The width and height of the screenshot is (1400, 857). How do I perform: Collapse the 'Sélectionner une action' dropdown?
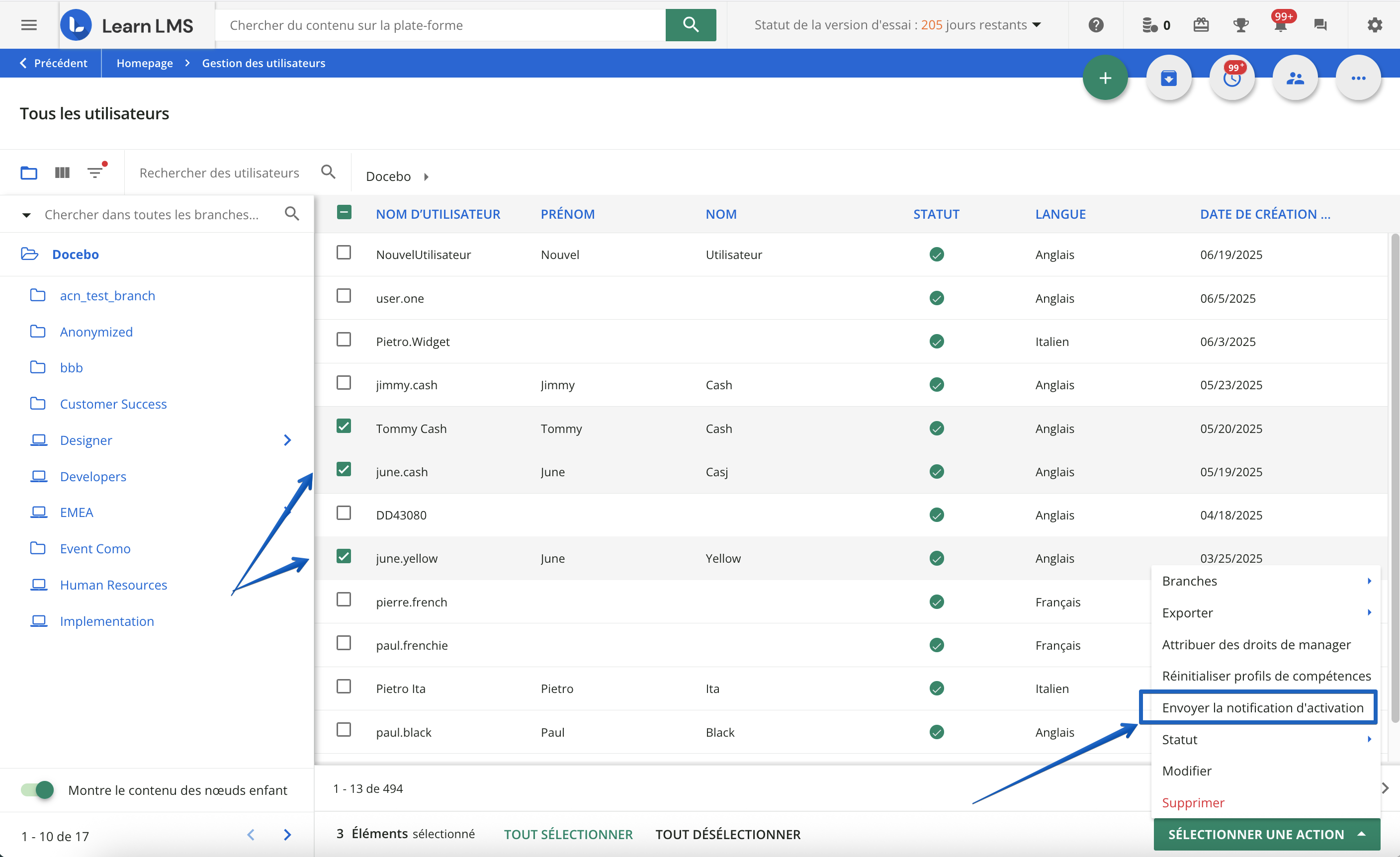point(1266,834)
